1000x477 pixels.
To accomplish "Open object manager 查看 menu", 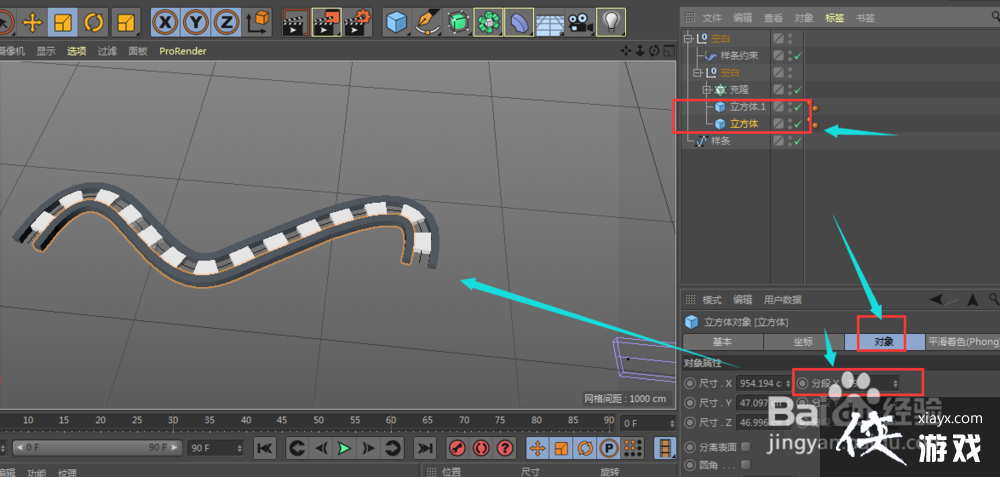I will click(773, 18).
